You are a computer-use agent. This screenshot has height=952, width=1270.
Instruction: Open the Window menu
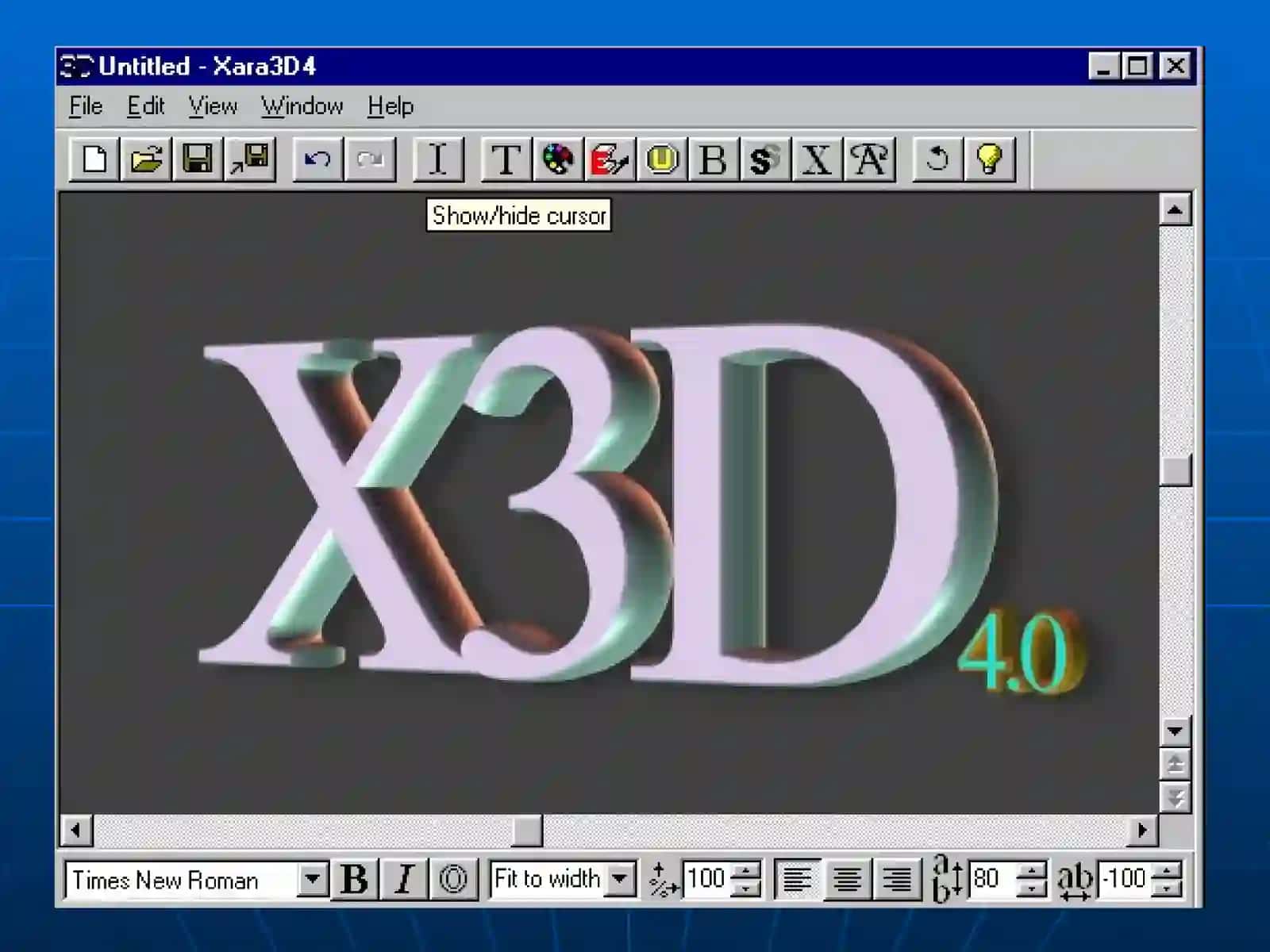coord(302,106)
